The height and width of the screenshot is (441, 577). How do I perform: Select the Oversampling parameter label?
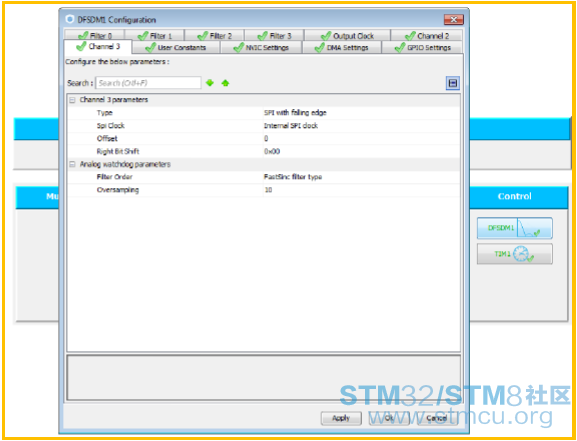click(x=118, y=190)
